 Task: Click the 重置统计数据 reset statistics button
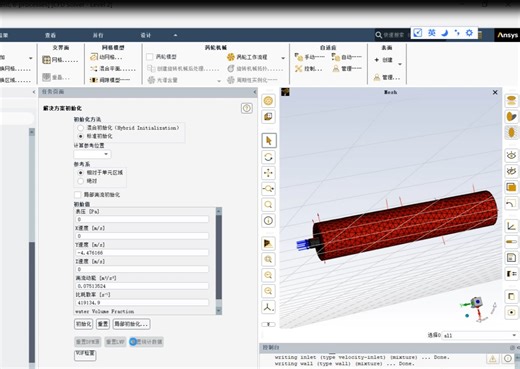click(146, 342)
